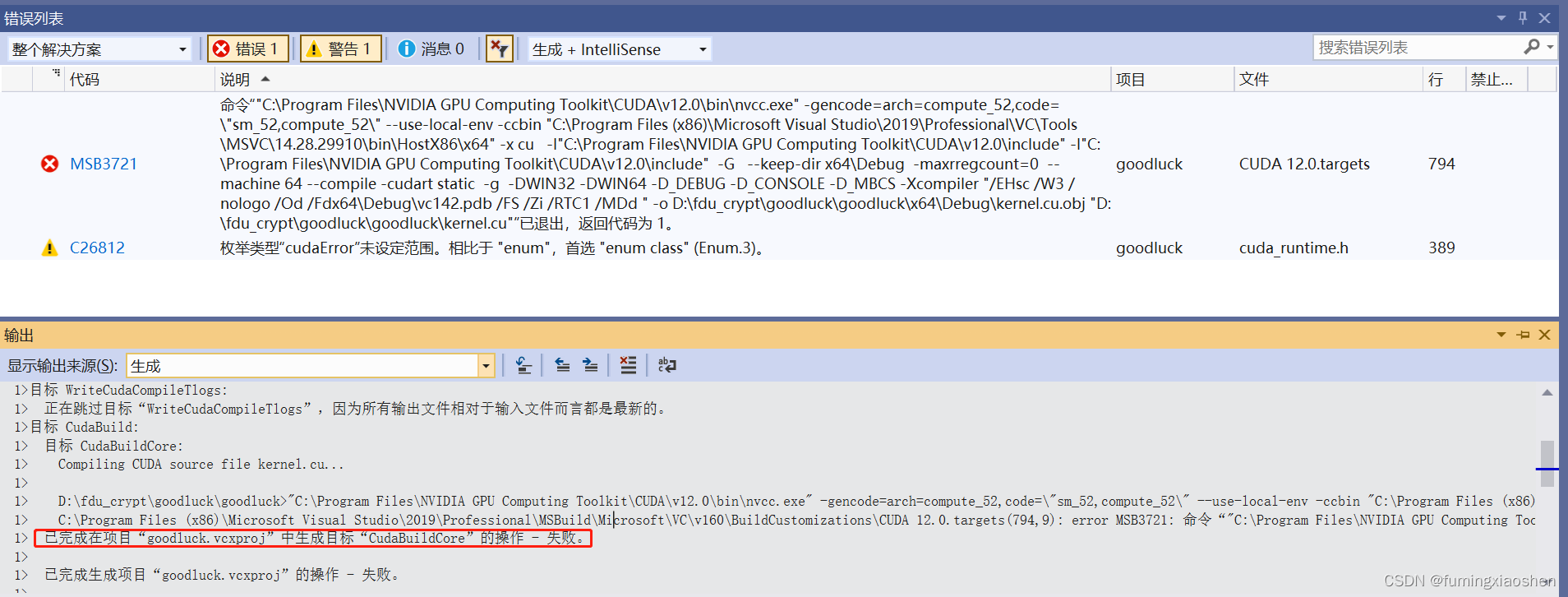Select line number 794 cell
This screenshot has width=1568, height=597.
coord(1441,164)
